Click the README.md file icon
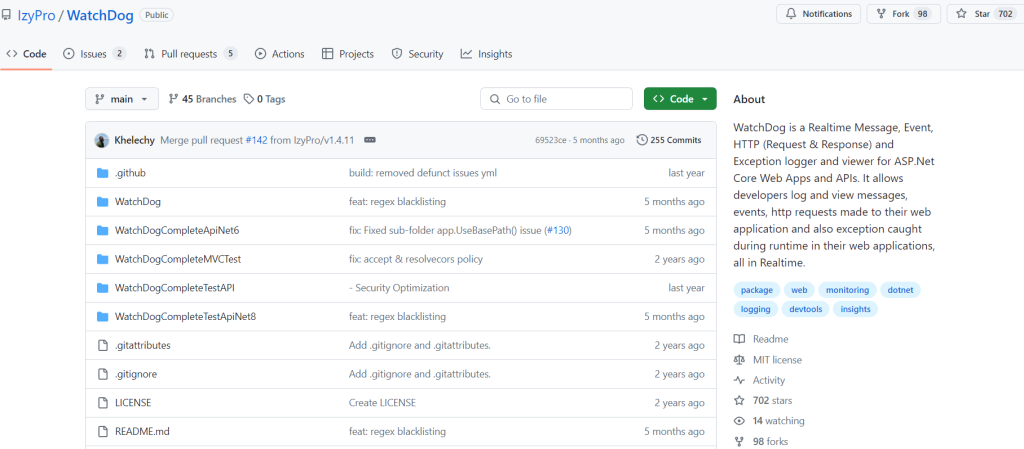The image size is (1024, 449). pyautogui.click(x=102, y=431)
